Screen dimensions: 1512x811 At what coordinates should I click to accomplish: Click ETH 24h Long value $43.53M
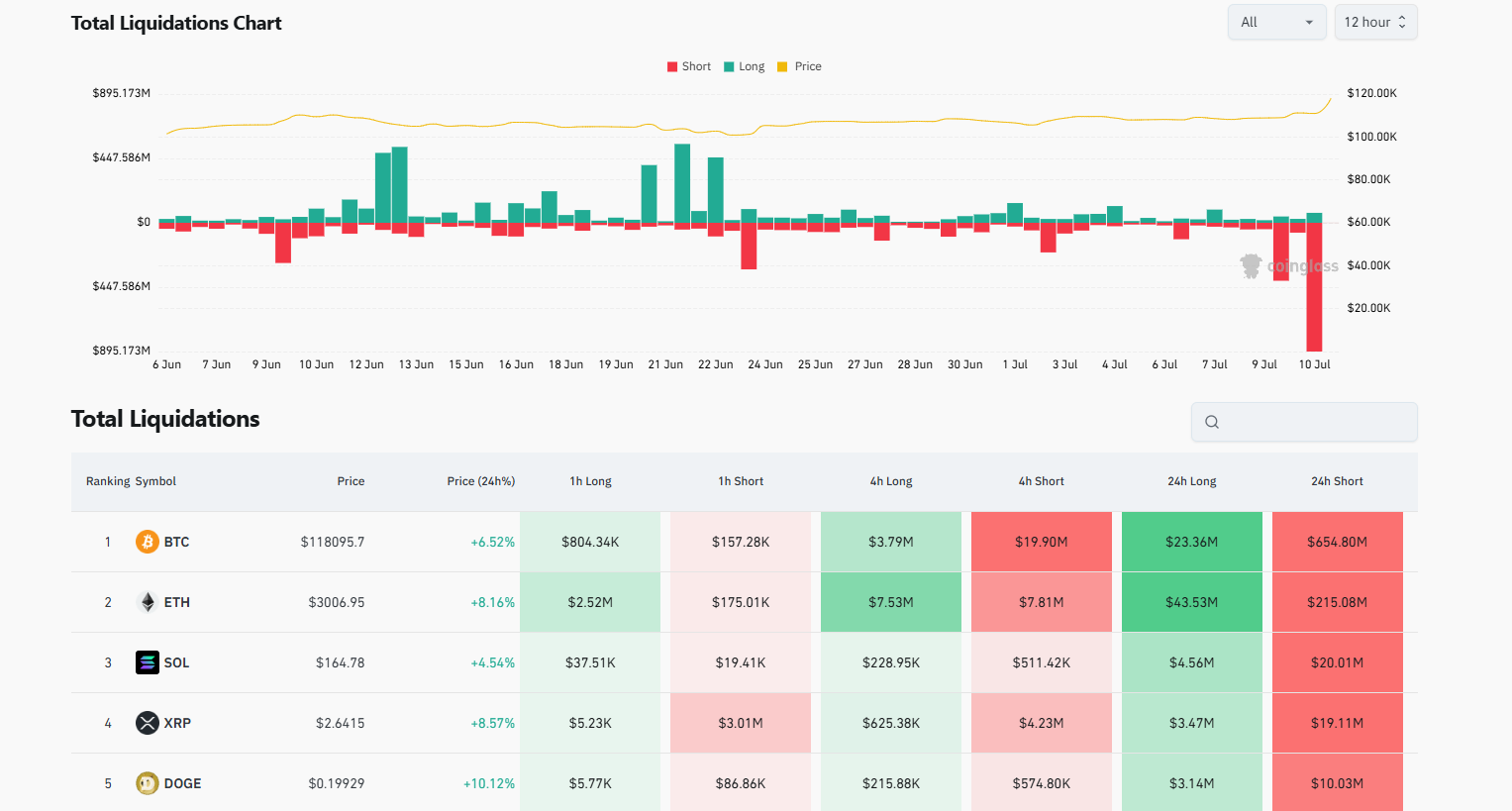pos(1192,602)
